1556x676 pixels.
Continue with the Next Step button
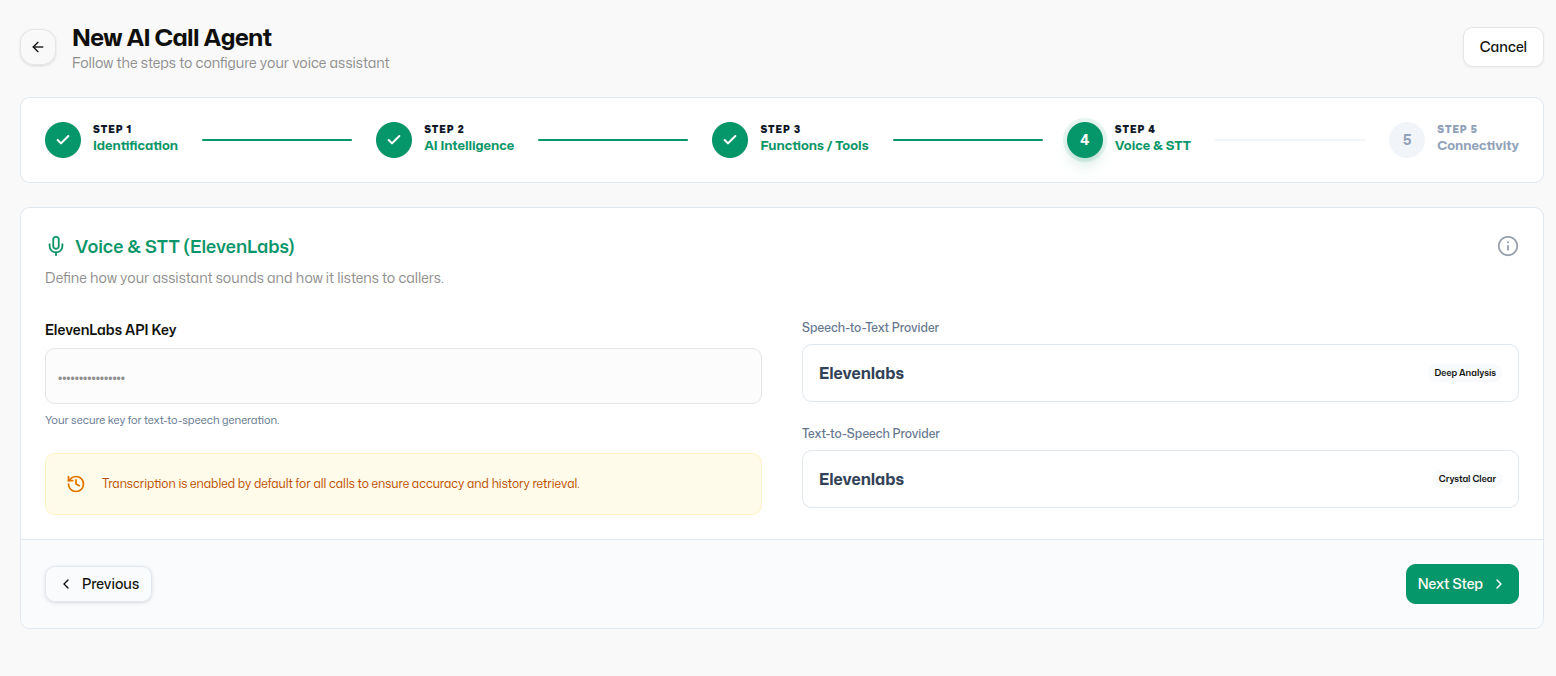(1462, 584)
